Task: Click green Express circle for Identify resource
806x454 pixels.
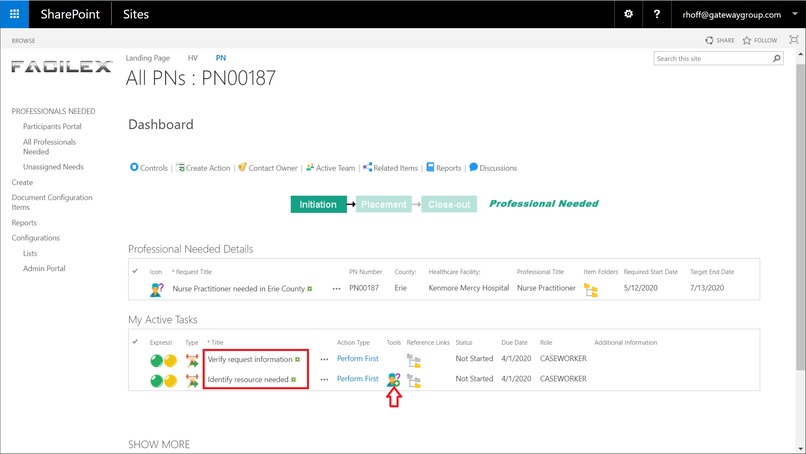Action: coord(157,381)
